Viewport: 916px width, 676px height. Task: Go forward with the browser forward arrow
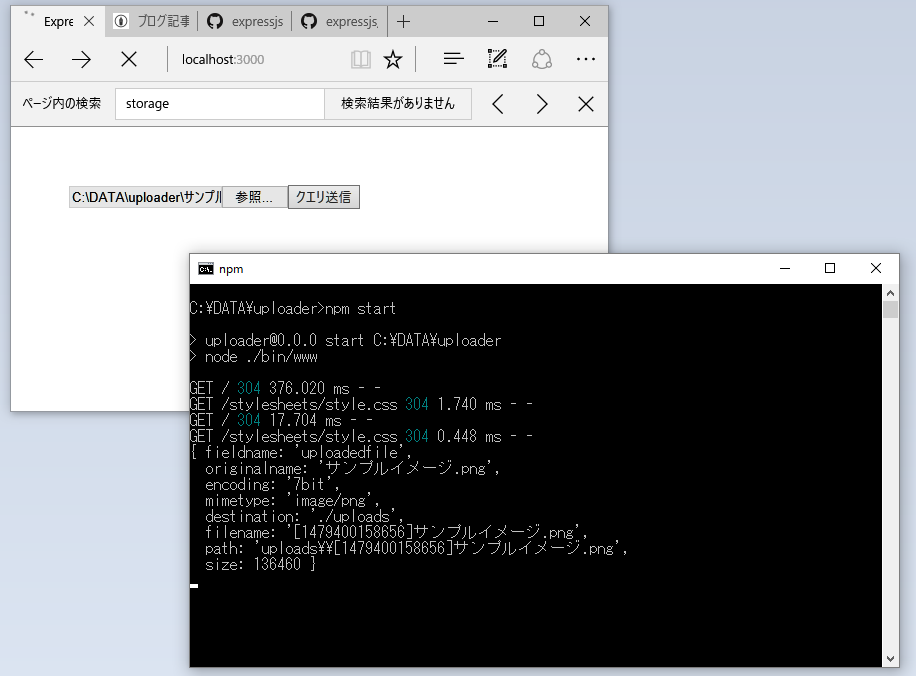(81, 59)
